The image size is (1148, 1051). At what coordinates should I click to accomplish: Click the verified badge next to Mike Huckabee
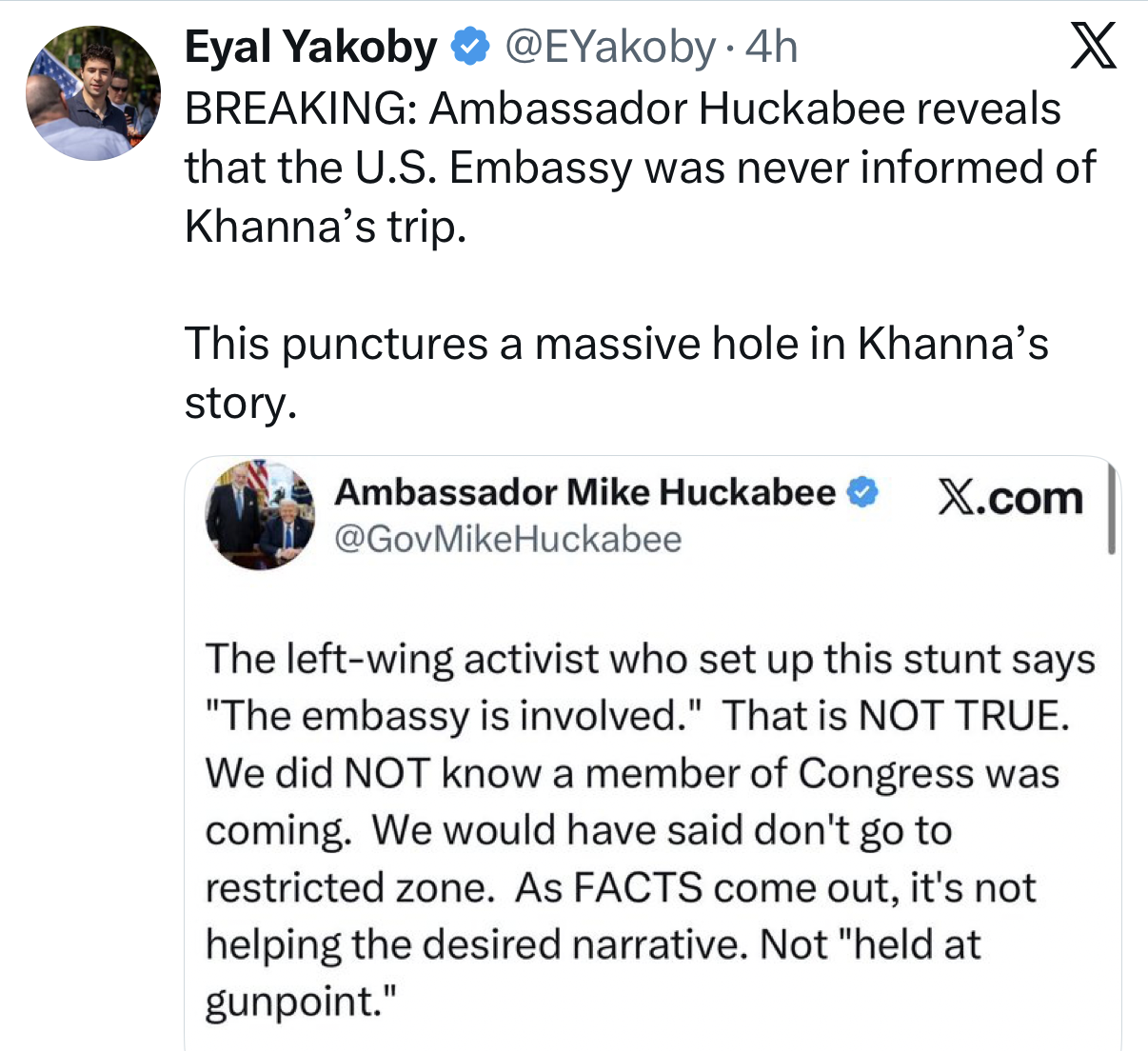(862, 492)
